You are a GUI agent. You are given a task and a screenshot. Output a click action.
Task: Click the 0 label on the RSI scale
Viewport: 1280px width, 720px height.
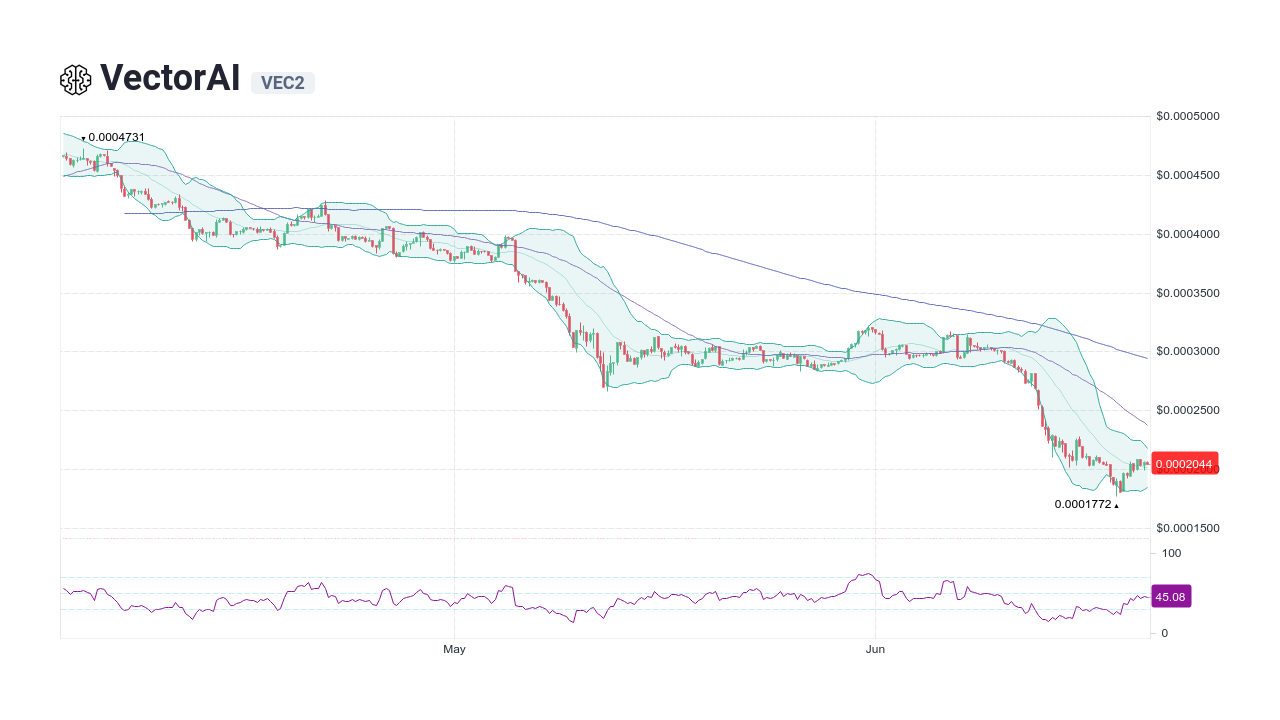pos(1163,633)
